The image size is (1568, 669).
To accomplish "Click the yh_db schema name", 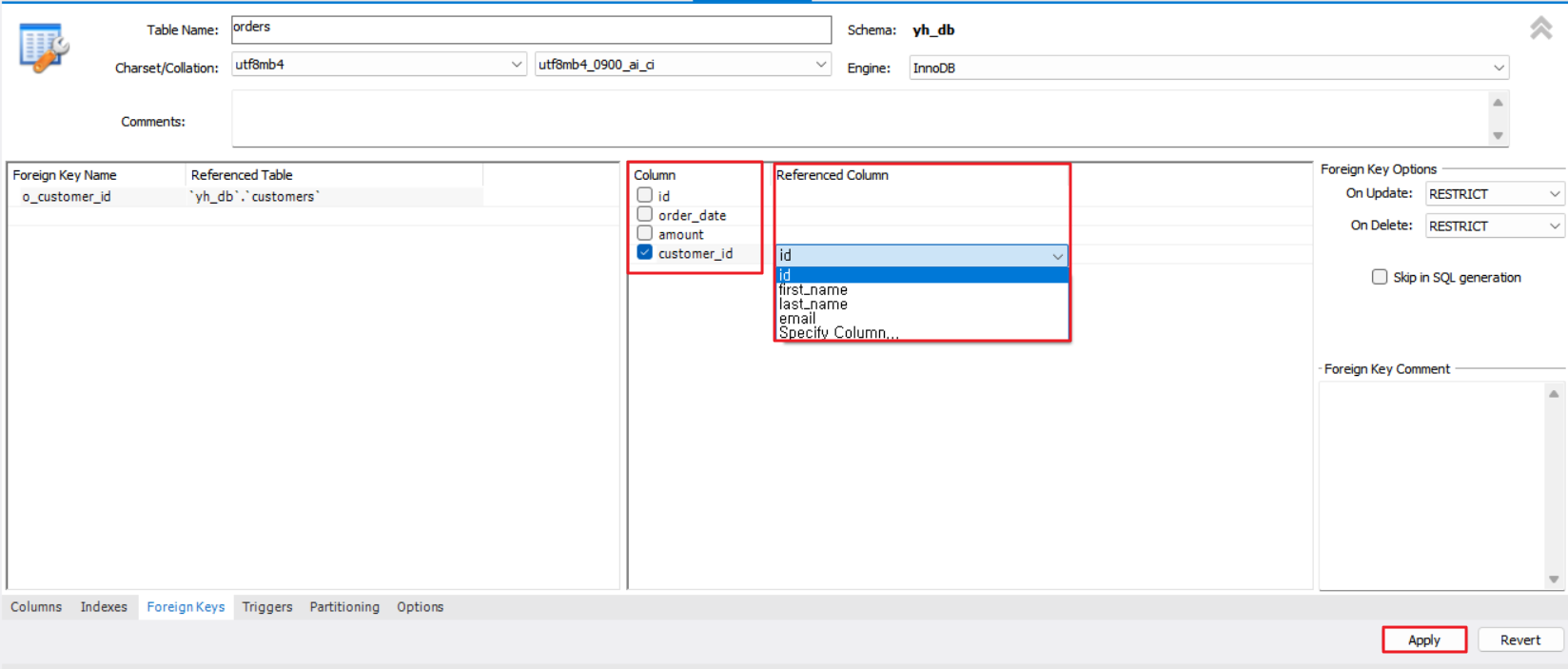I will pyautogui.click(x=933, y=30).
